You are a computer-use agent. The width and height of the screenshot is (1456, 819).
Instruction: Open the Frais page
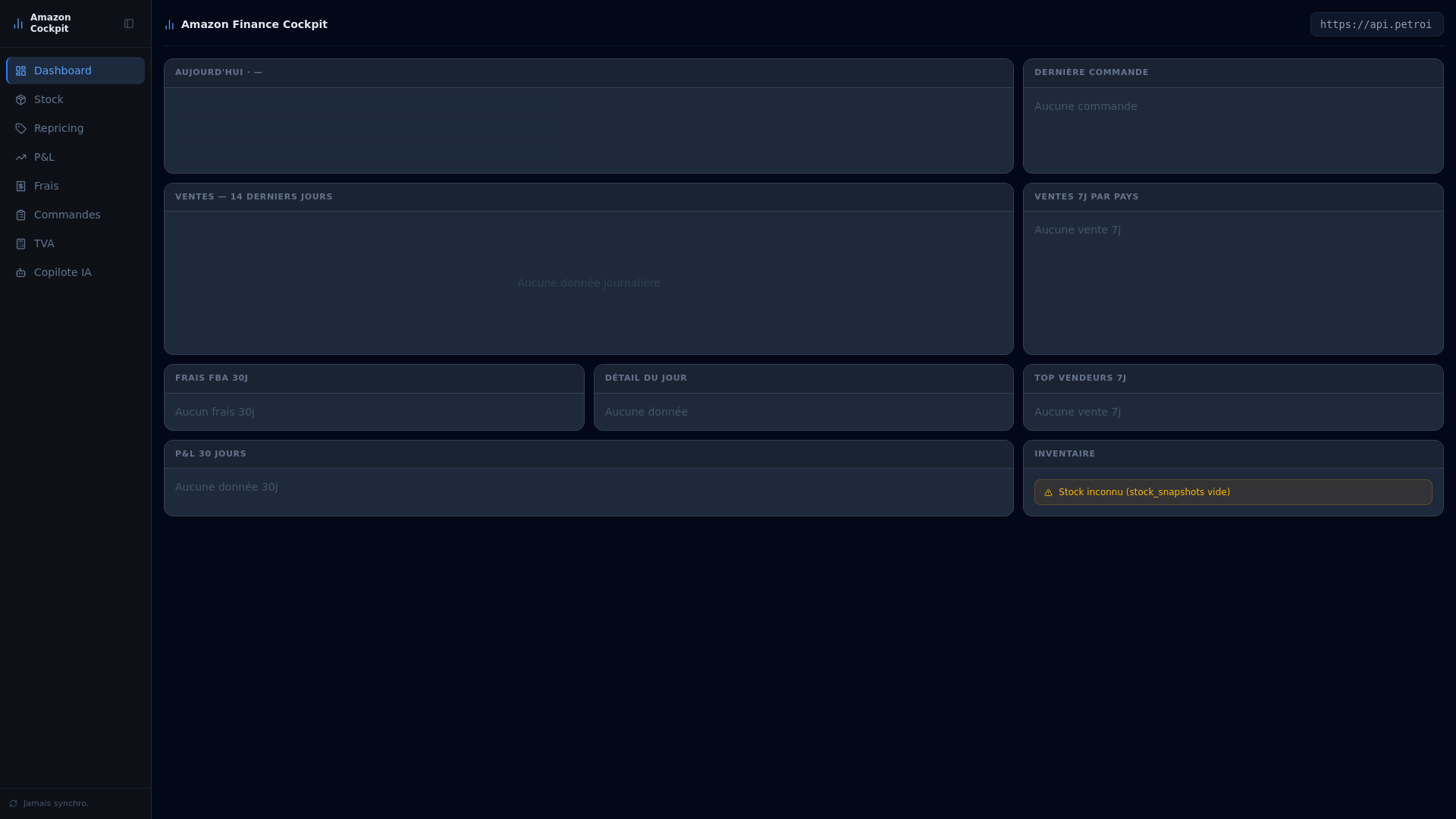(x=75, y=186)
